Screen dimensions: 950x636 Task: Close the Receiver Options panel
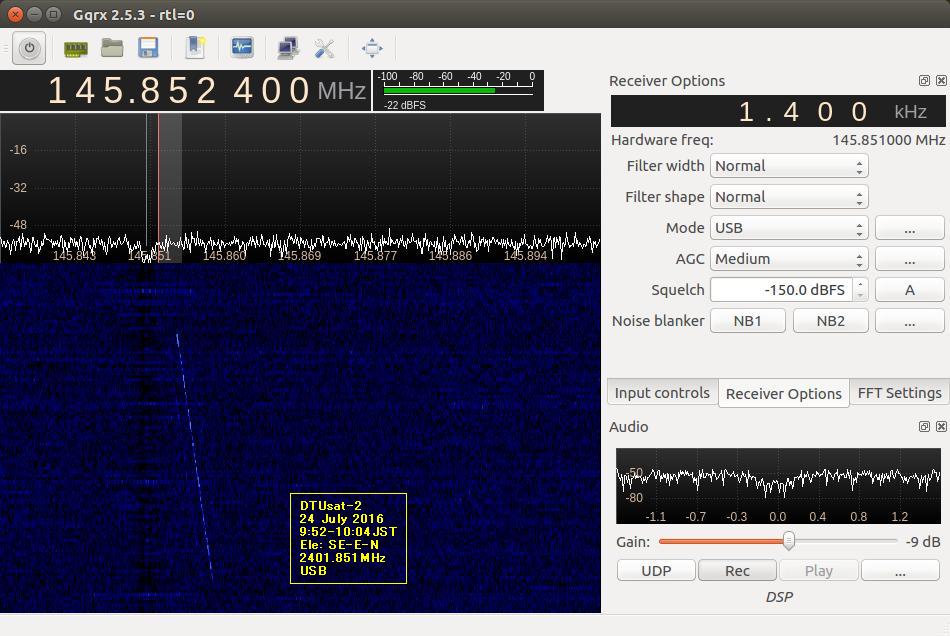[941, 81]
